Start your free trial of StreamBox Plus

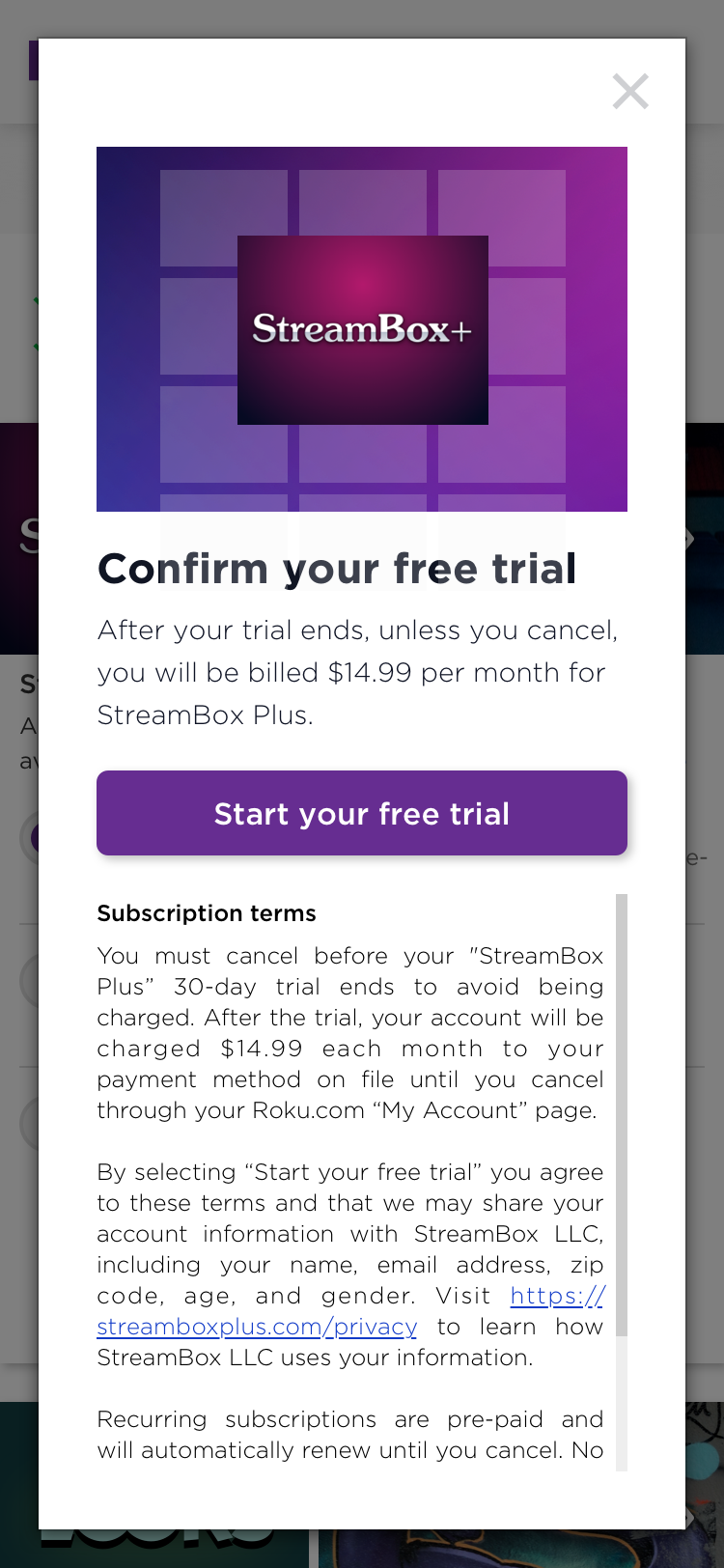pos(362,813)
